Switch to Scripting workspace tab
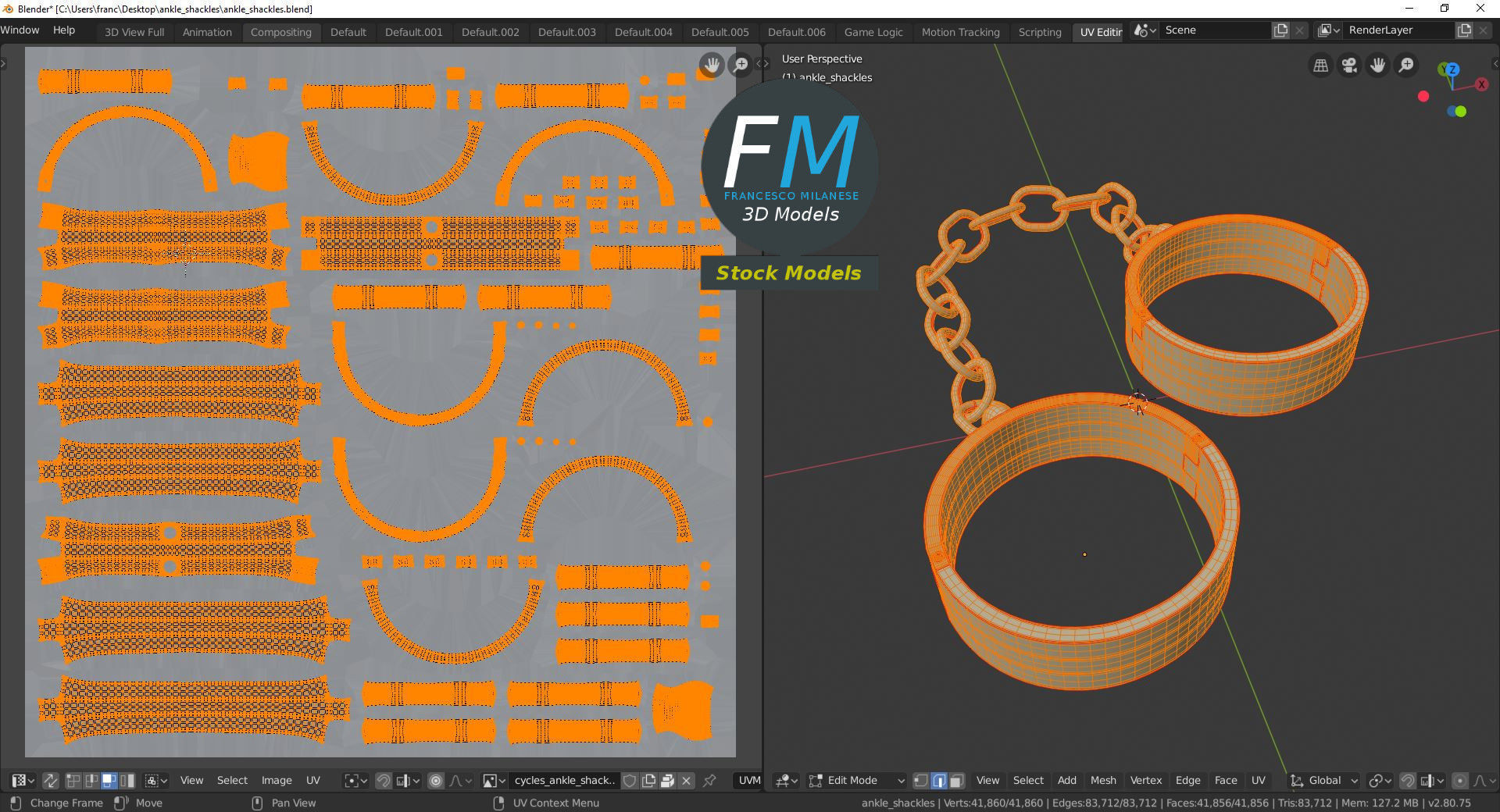The image size is (1500, 812). 1040,32
